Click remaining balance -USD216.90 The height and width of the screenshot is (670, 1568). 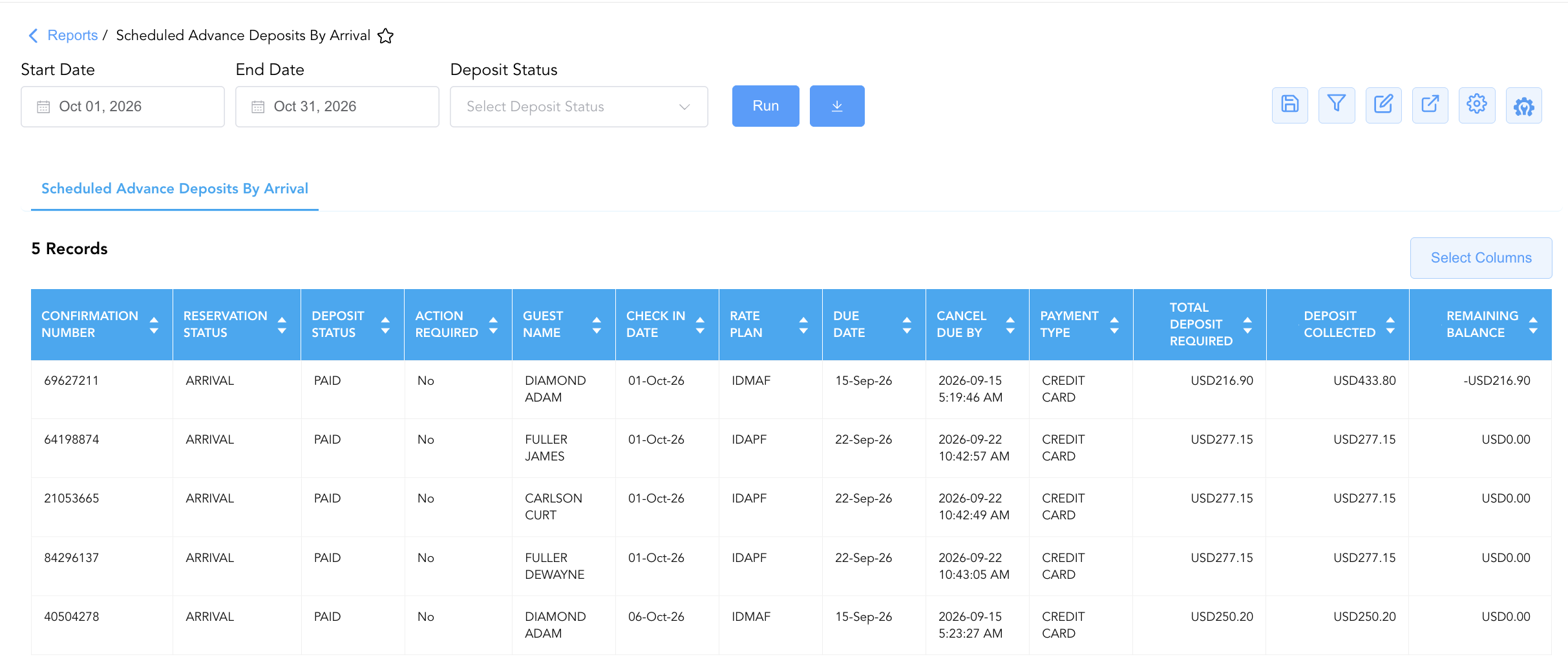(x=1497, y=381)
